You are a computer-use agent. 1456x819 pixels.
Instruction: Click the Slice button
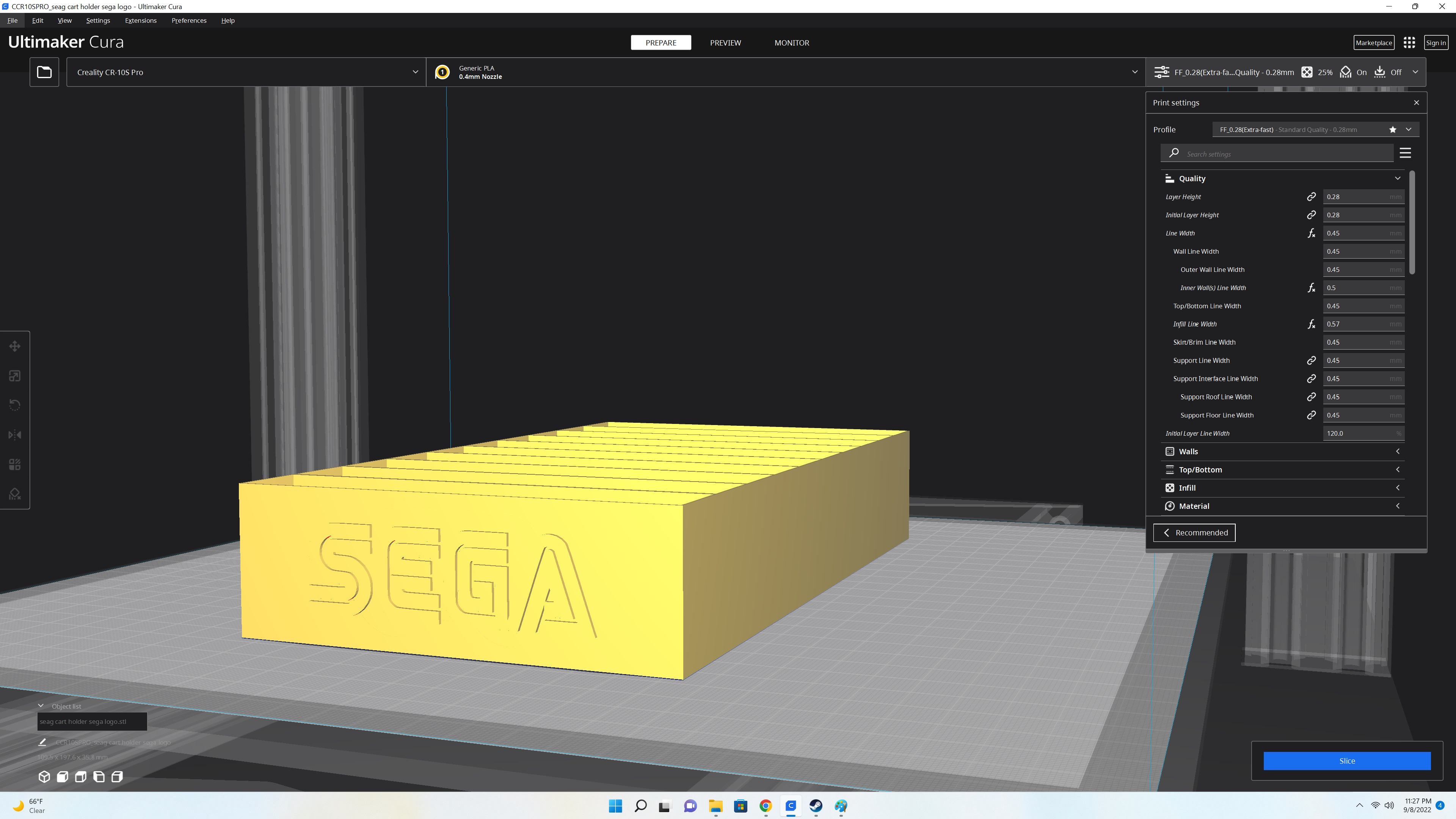(x=1347, y=761)
